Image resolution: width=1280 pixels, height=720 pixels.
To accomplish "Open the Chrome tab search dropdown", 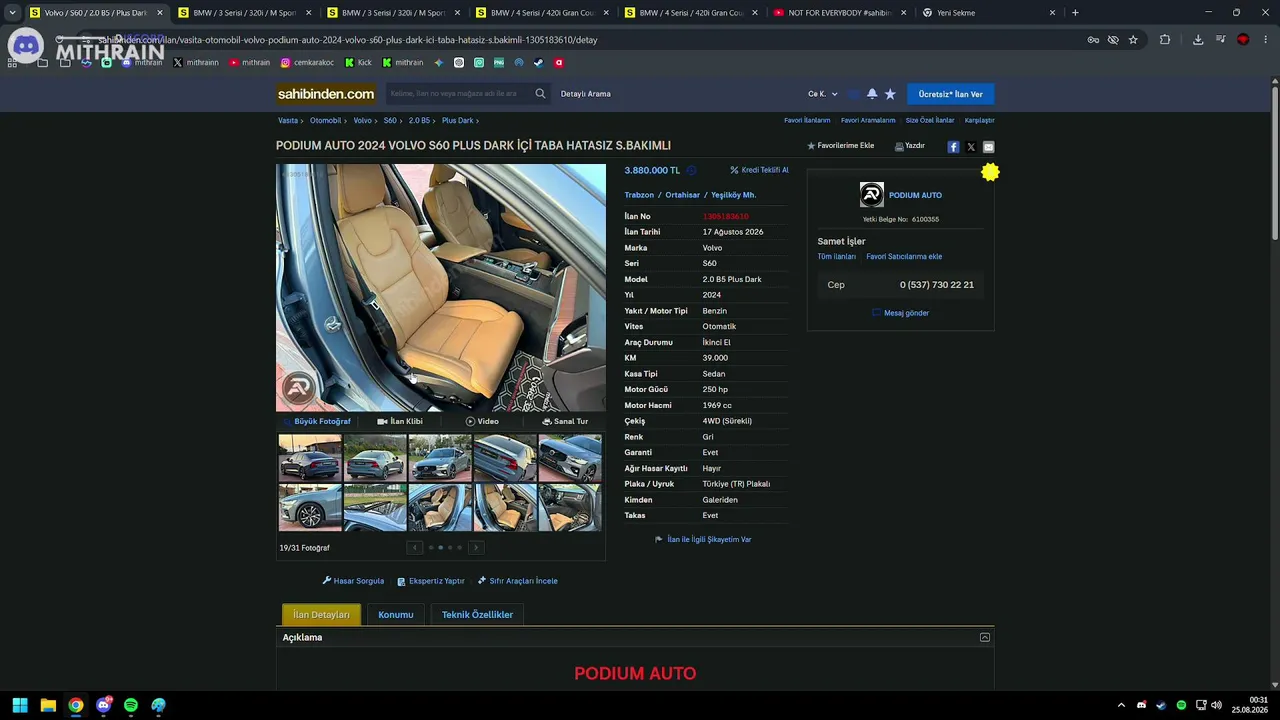I will coord(12,13).
